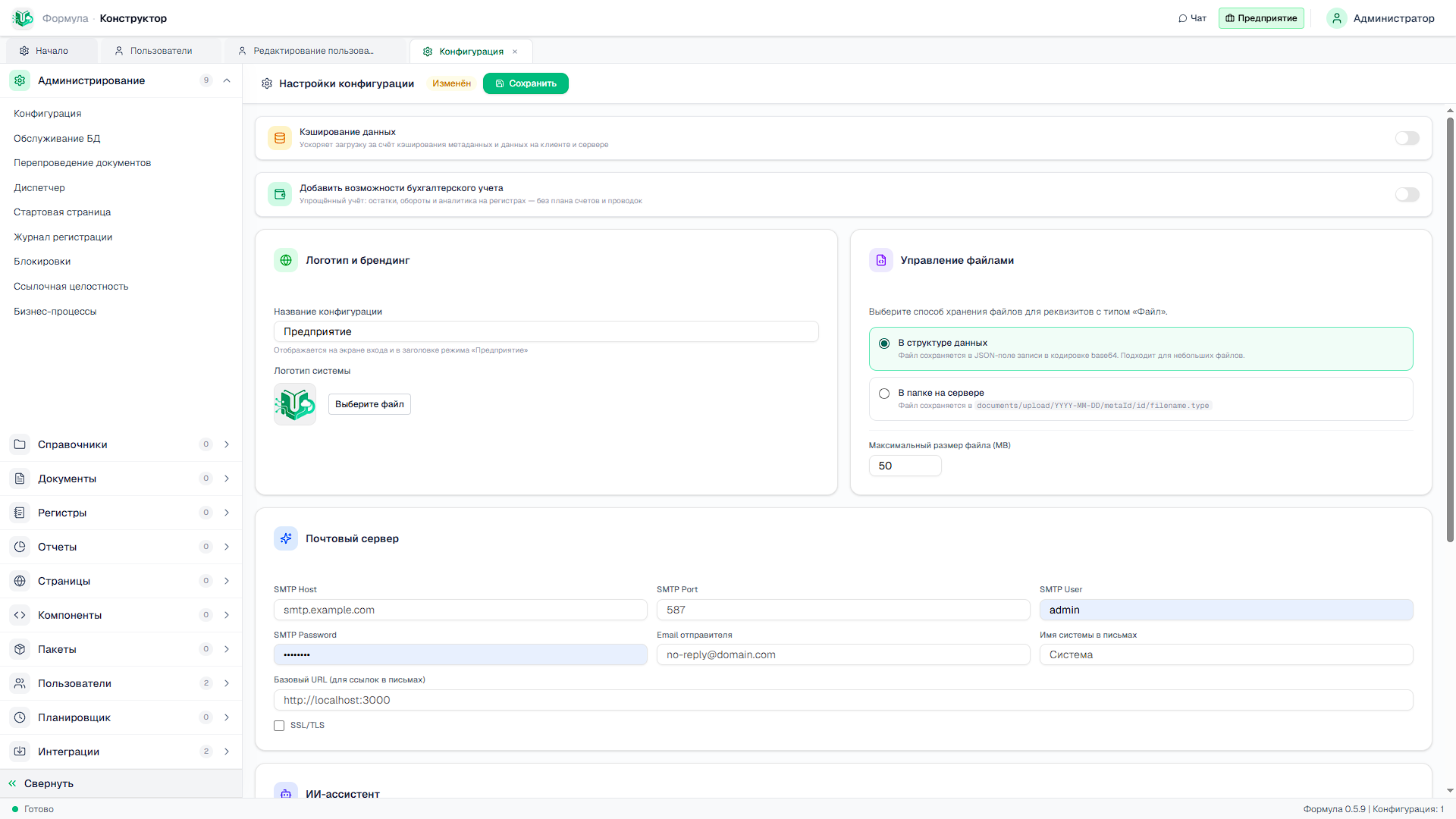
Task: Expand the Регистры section arrow
Action: coord(227,513)
